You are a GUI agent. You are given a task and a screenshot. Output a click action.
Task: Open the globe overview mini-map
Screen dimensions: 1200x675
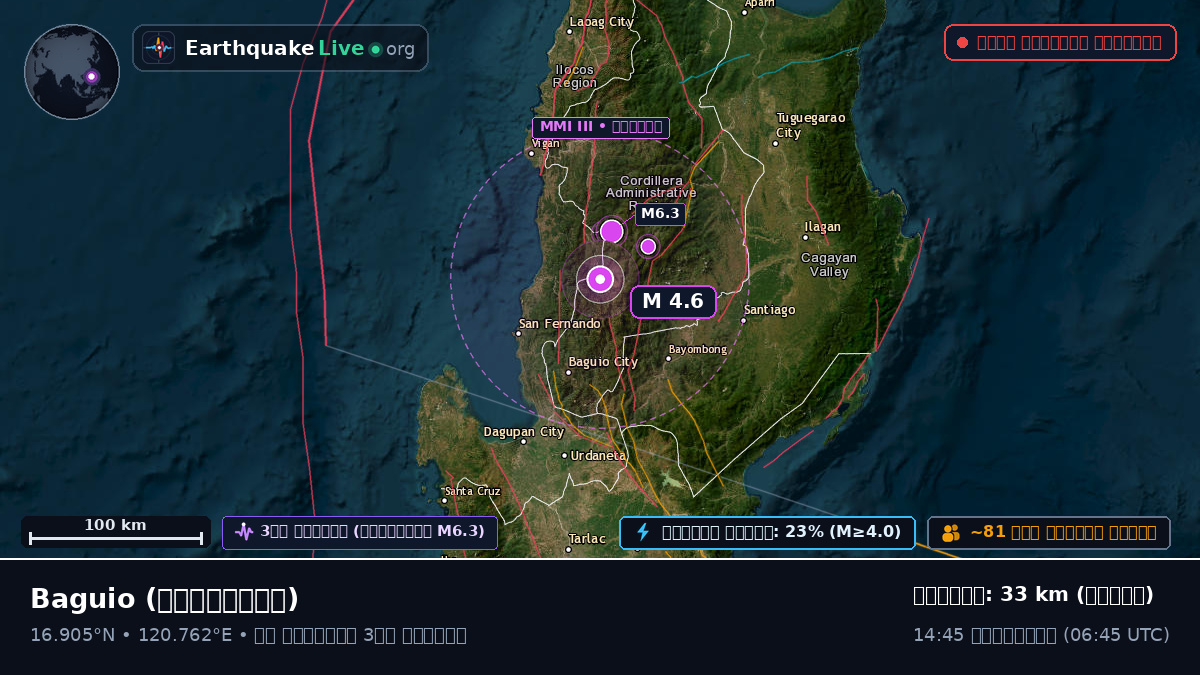[72, 72]
